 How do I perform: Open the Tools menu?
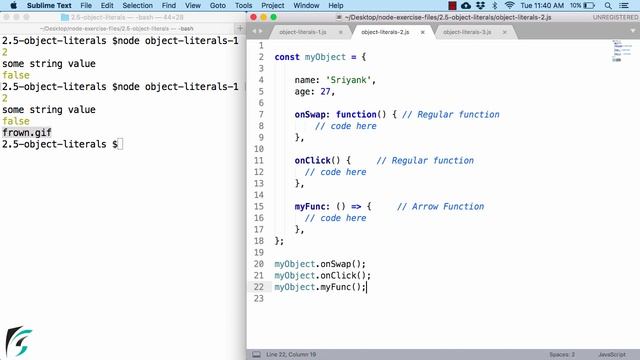243,5
